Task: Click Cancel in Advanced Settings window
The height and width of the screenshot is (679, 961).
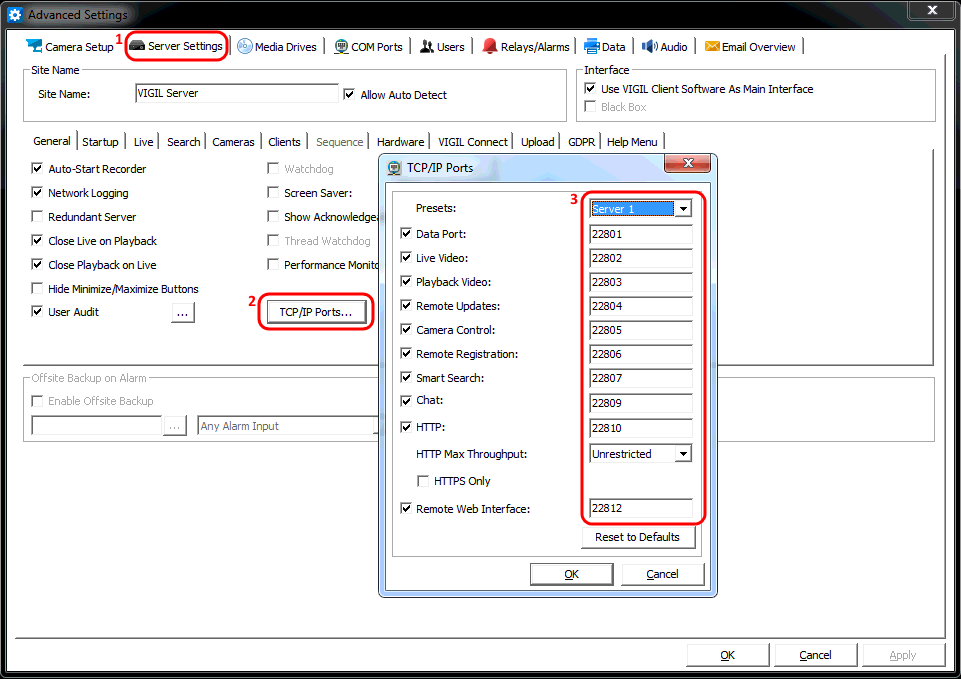Action: (815, 655)
